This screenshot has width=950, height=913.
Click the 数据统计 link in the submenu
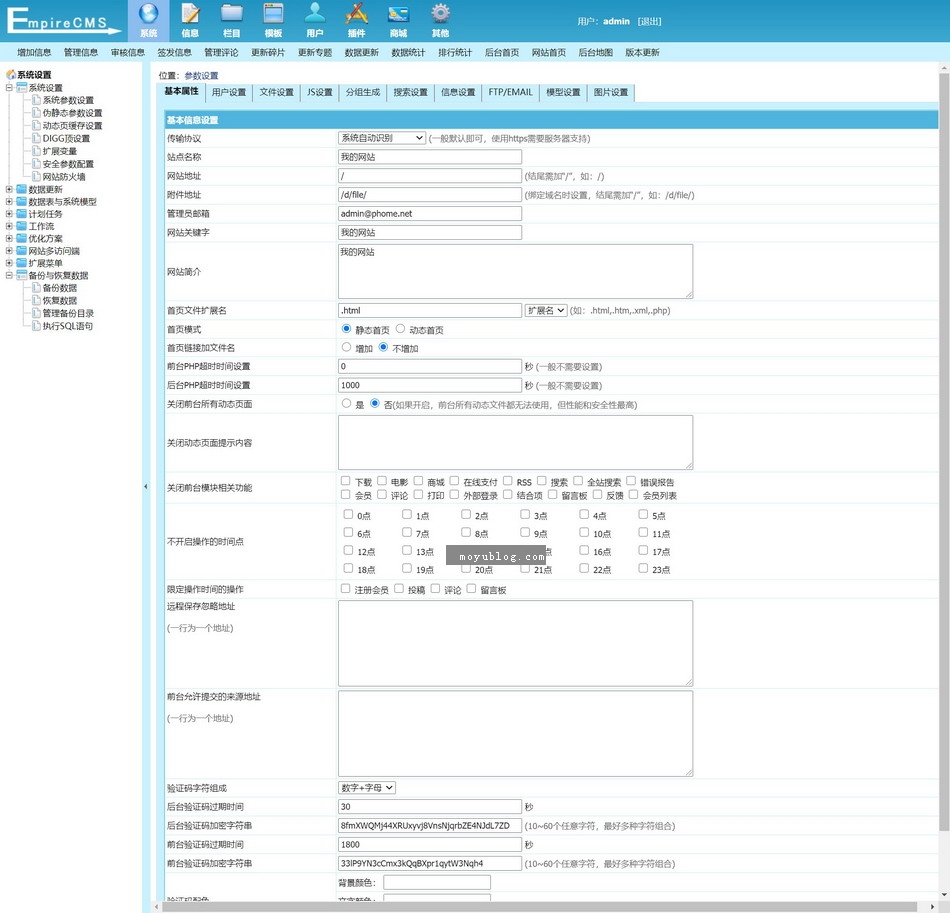[x=408, y=52]
